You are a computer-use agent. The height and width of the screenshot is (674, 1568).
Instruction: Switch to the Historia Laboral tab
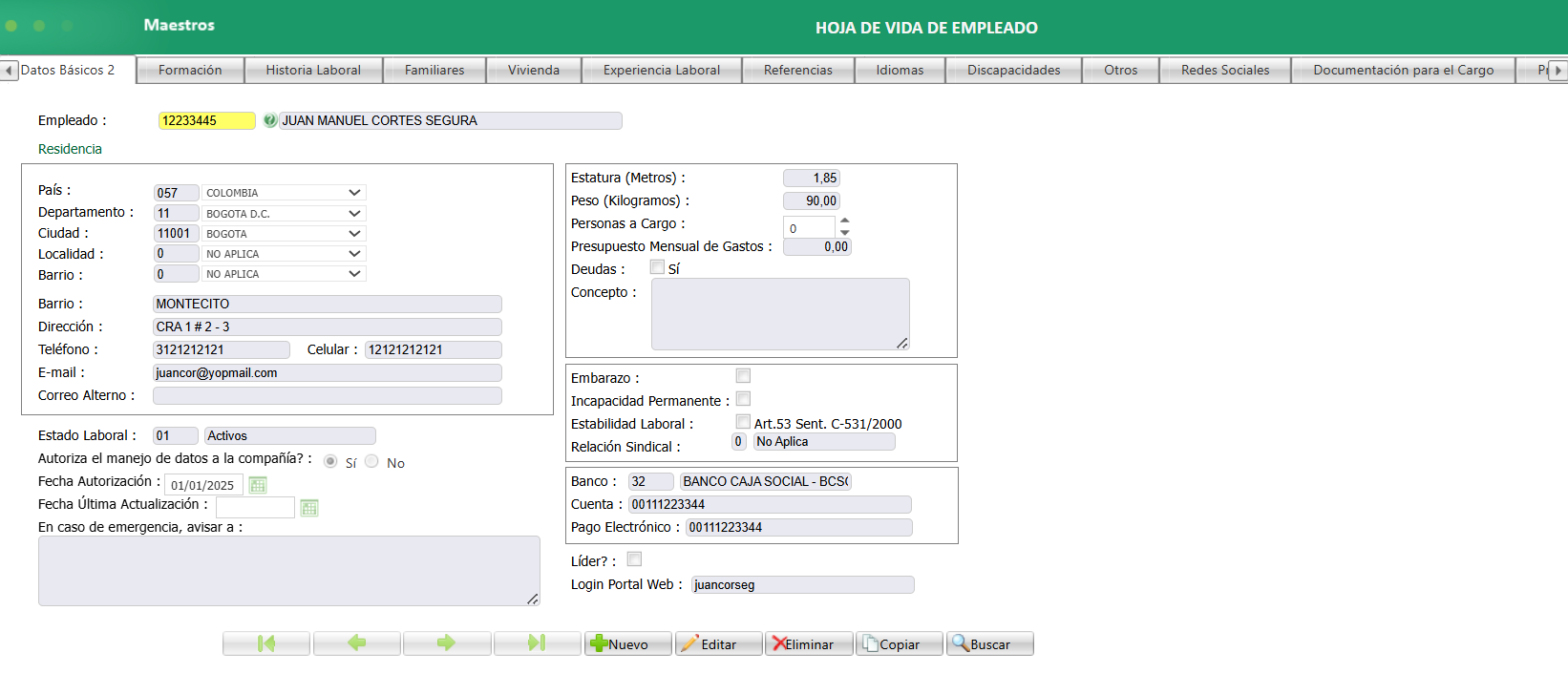313,70
